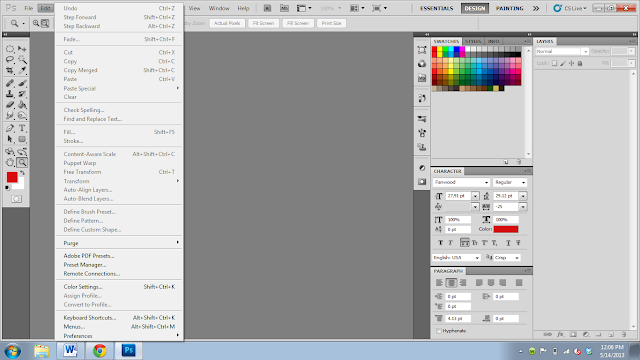
Task: Open Chrome from the taskbar
Action: tap(100, 351)
